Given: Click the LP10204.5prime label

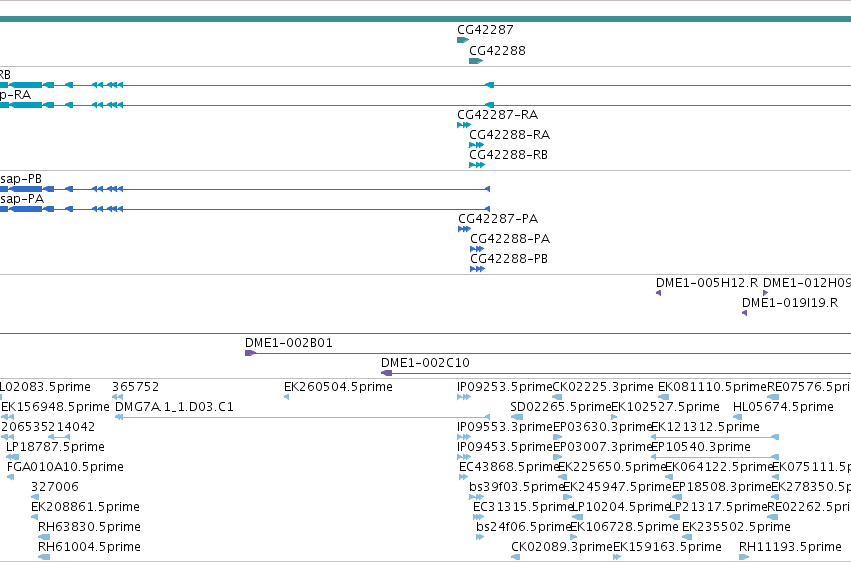Looking at the screenshot, I should 622,507.
